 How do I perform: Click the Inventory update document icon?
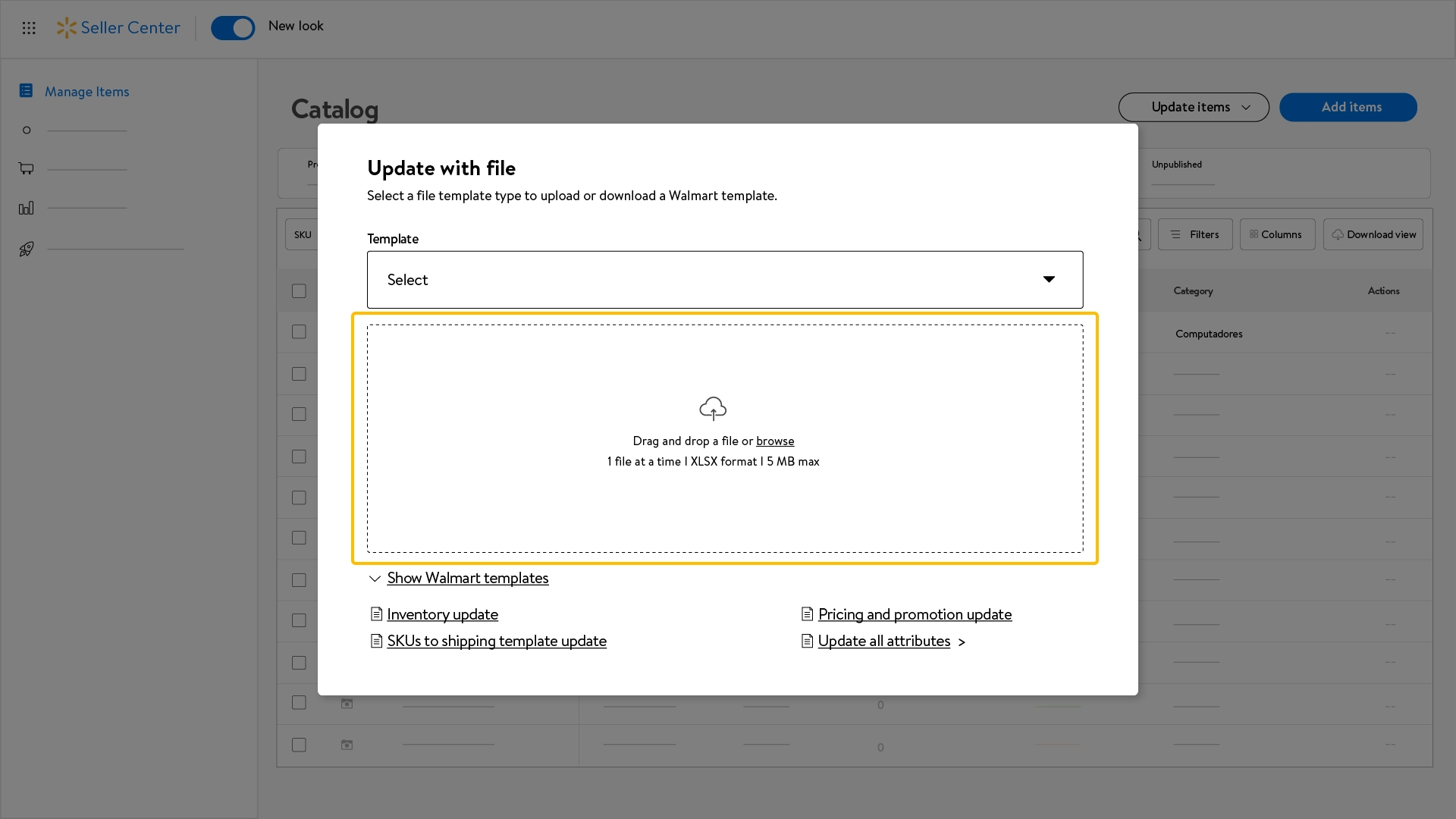point(376,614)
